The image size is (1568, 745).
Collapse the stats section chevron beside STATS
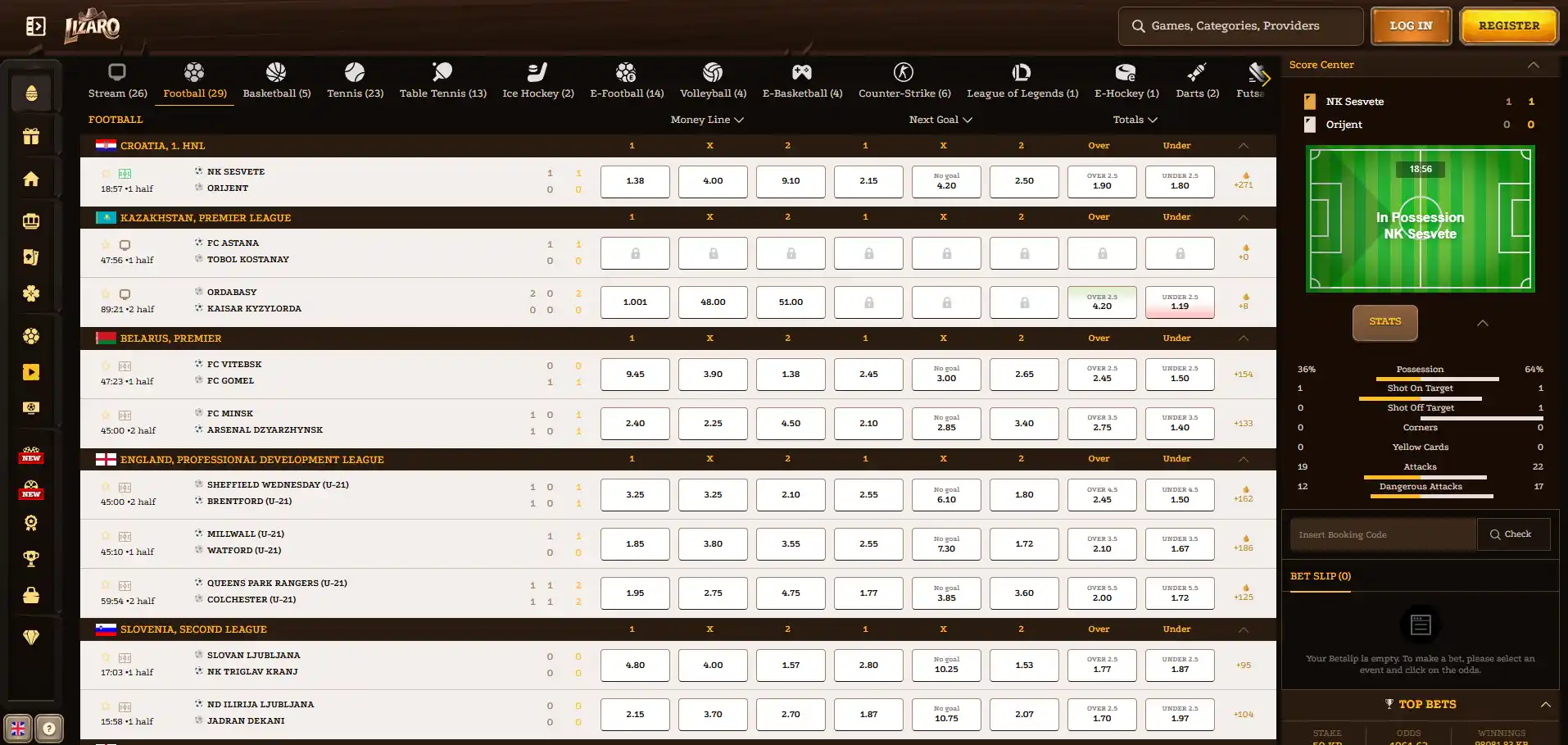click(x=1483, y=323)
